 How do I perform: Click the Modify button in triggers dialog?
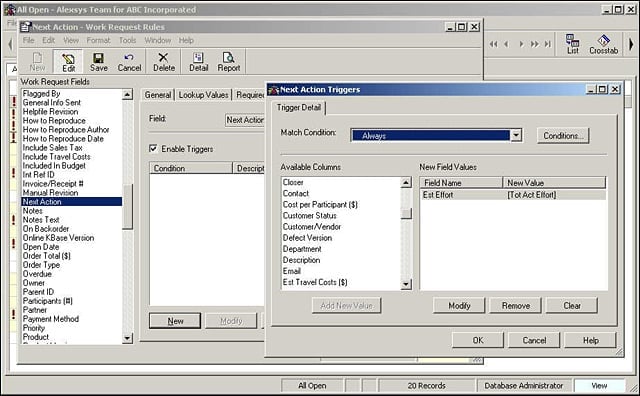pyautogui.click(x=459, y=305)
